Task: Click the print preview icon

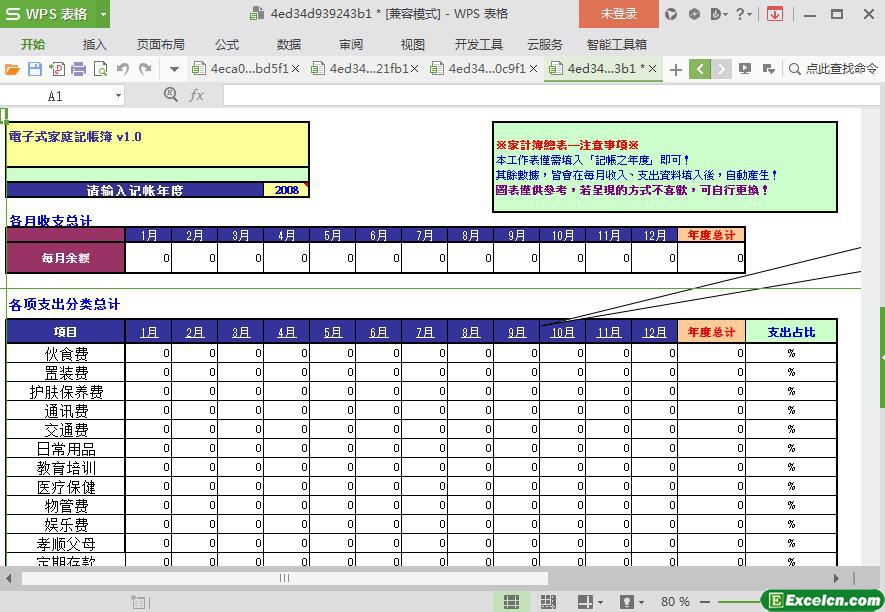Action: [x=100, y=69]
